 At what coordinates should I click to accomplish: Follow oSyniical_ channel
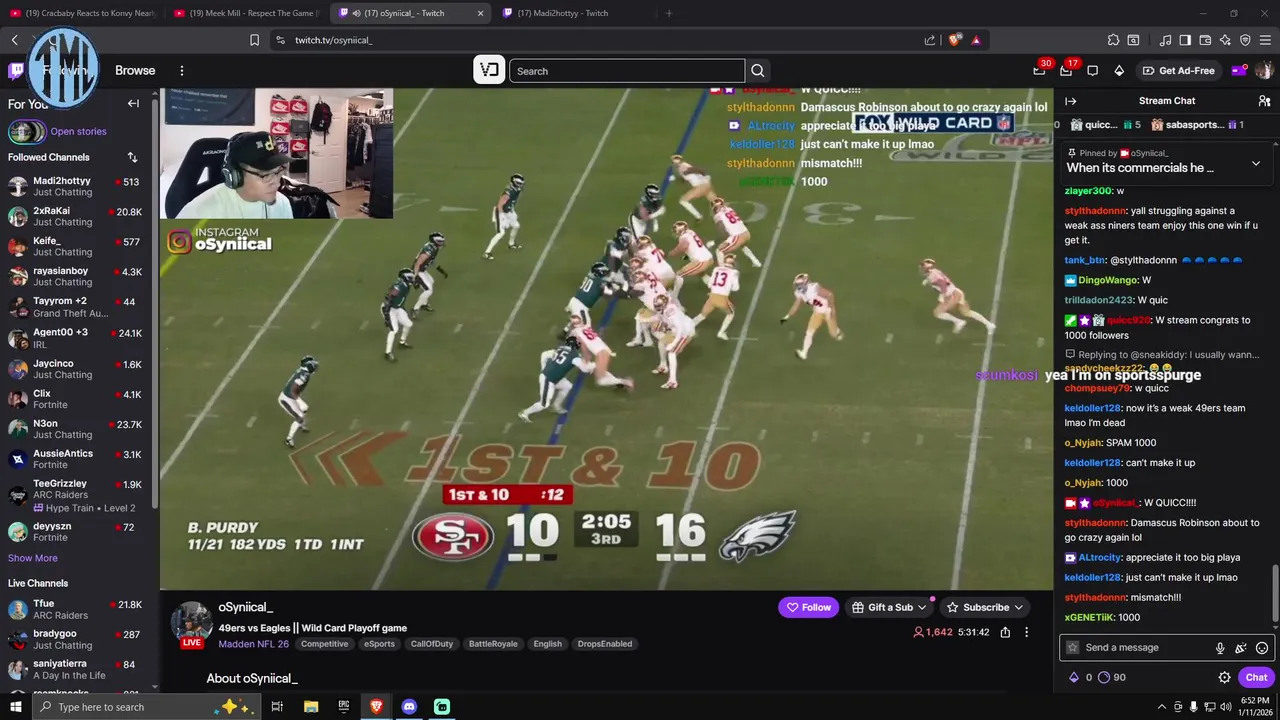(809, 607)
